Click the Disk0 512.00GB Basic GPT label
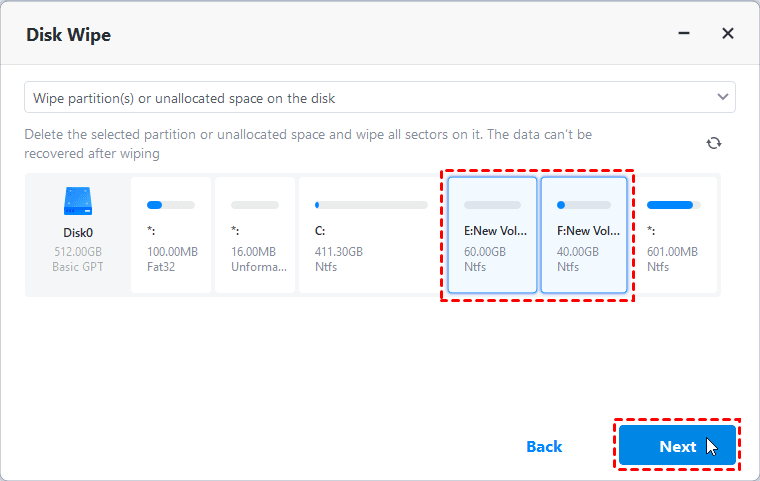Image resolution: width=760 pixels, height=481 pixels. pyautogui.click(x=78, y=251)
